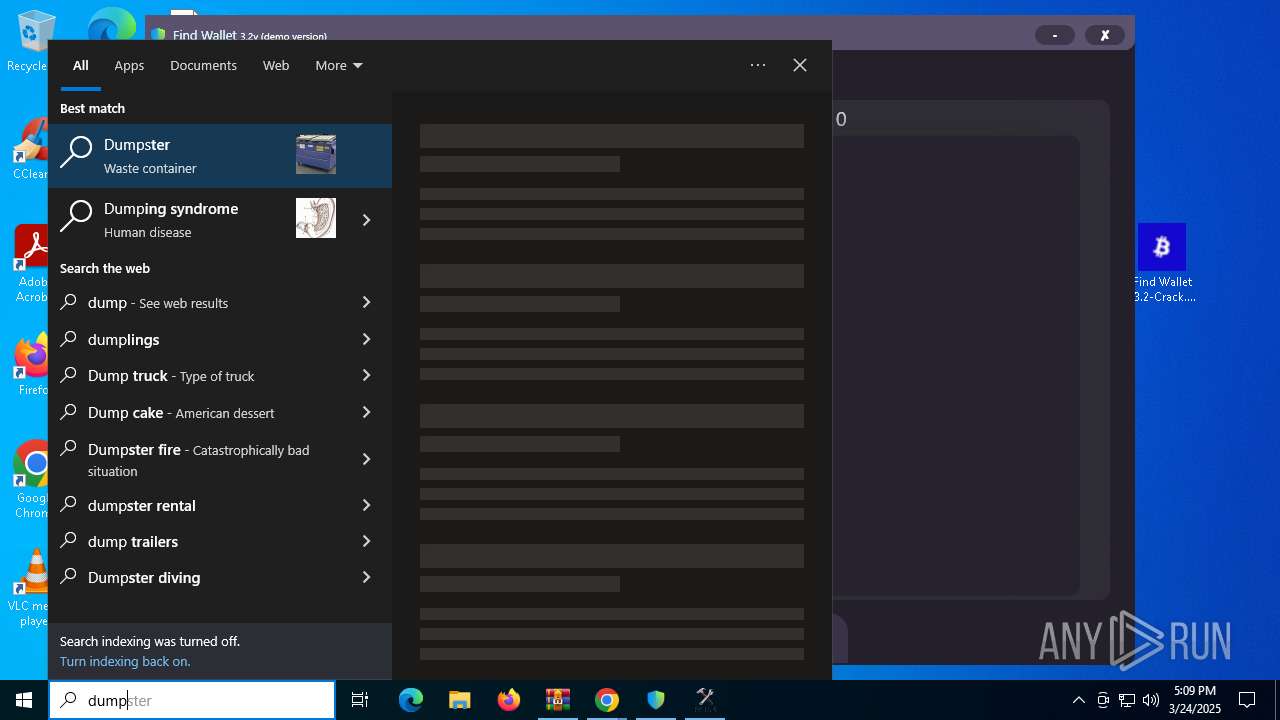Launch Microsoft Edge from the taskbar
Image resolution: width=1280 pixels, height=720 pixels.
411,700
